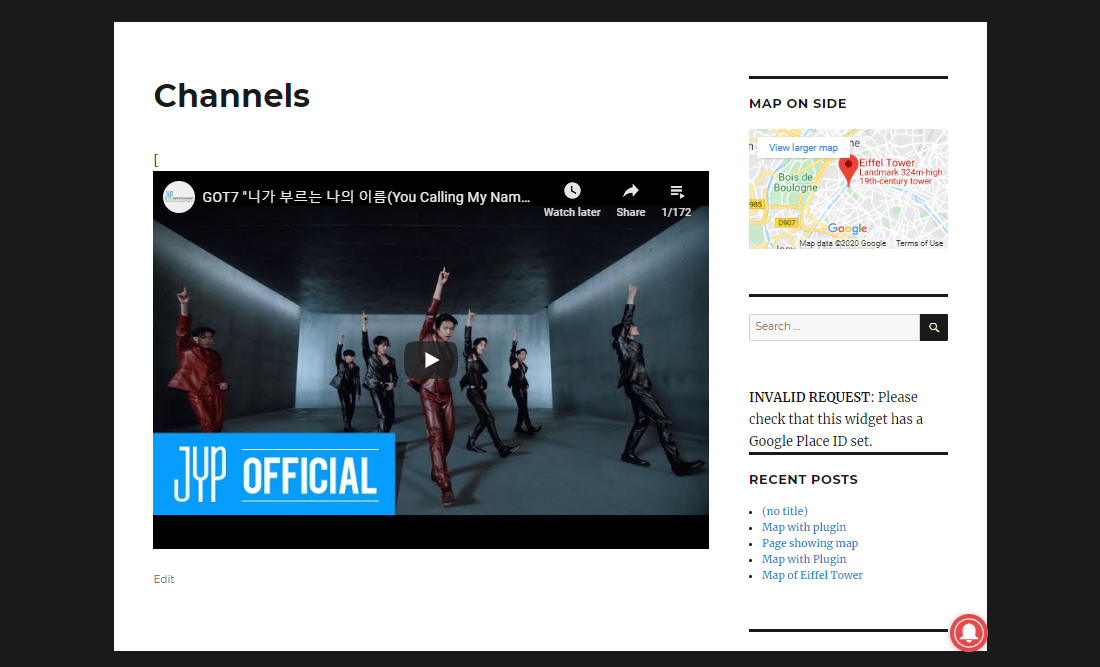The image size is (1100, 667).
Task: Open the Map of Eiffel Tower post
Action: point(812,575)
